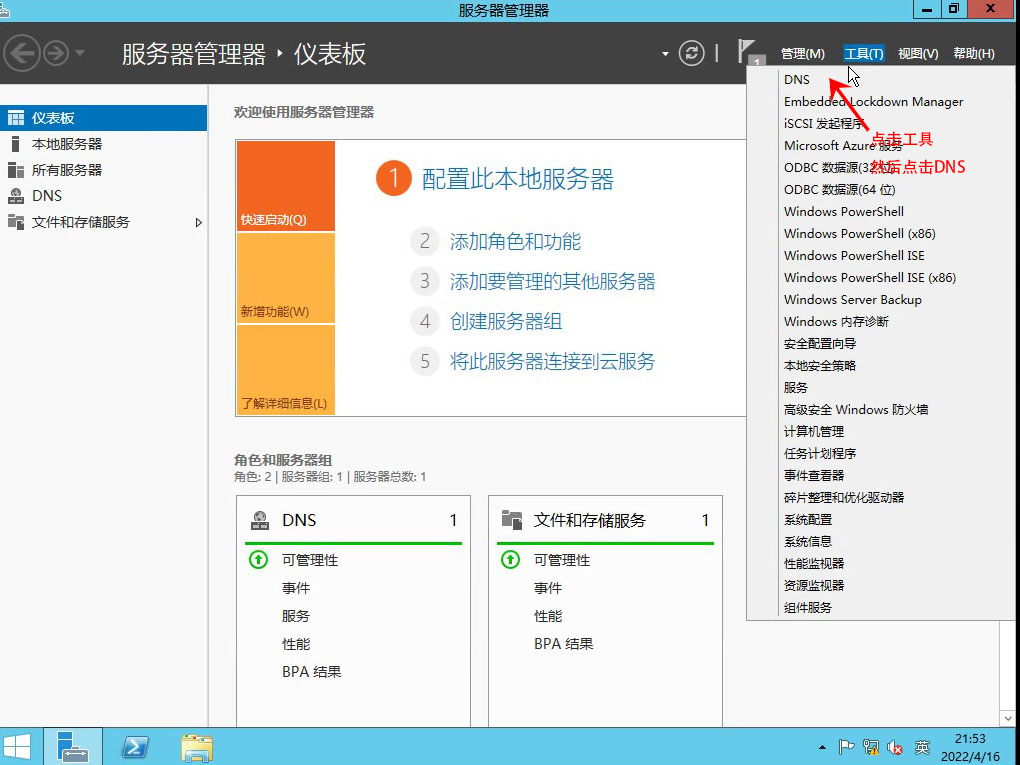This screenshot has width=1020, height=765.
Task: Open ODBC 数据源(64 位) menu entry
Action: (839, 189)
